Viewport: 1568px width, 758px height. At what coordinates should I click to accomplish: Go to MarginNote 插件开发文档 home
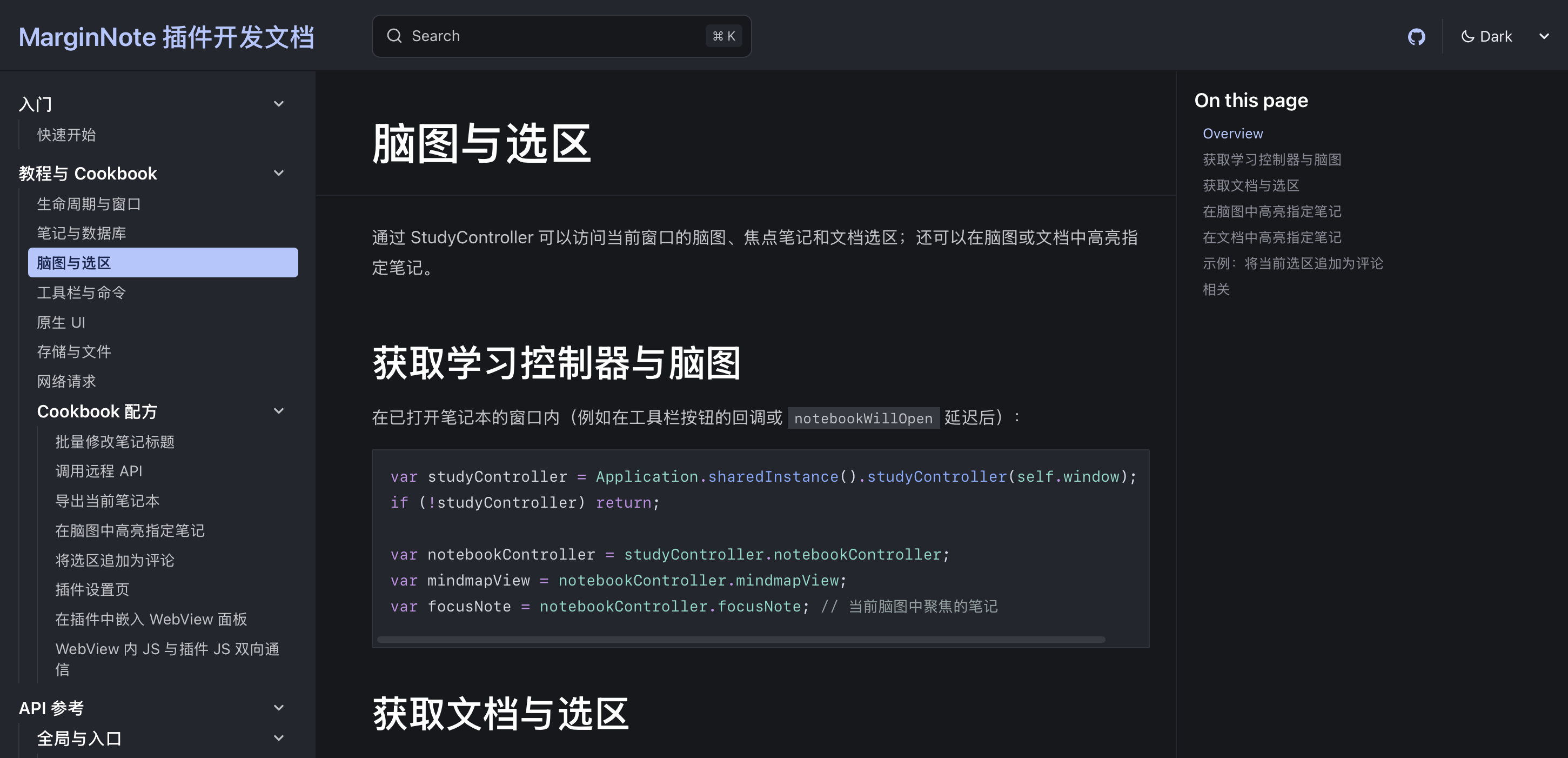tap(166, 37)
